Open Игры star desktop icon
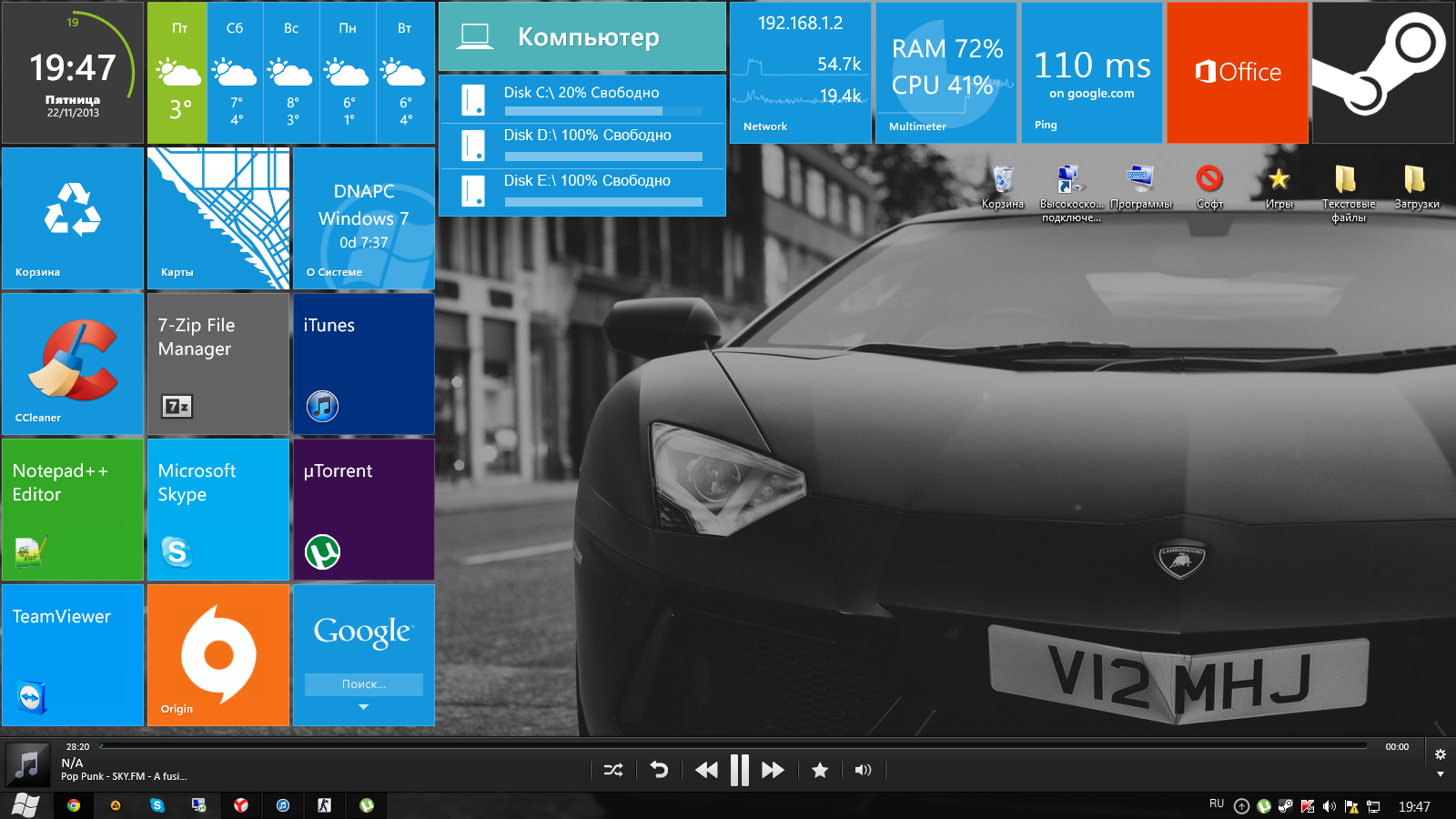The image size is (1456, 819). pos(1279,187)
